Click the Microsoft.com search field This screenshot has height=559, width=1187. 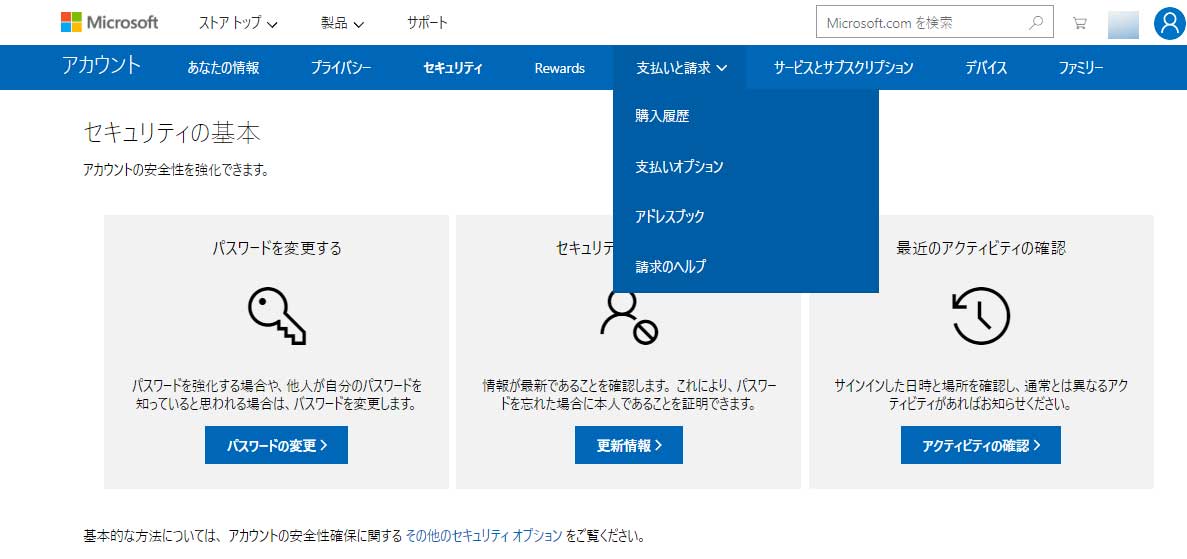coord(920,22)
